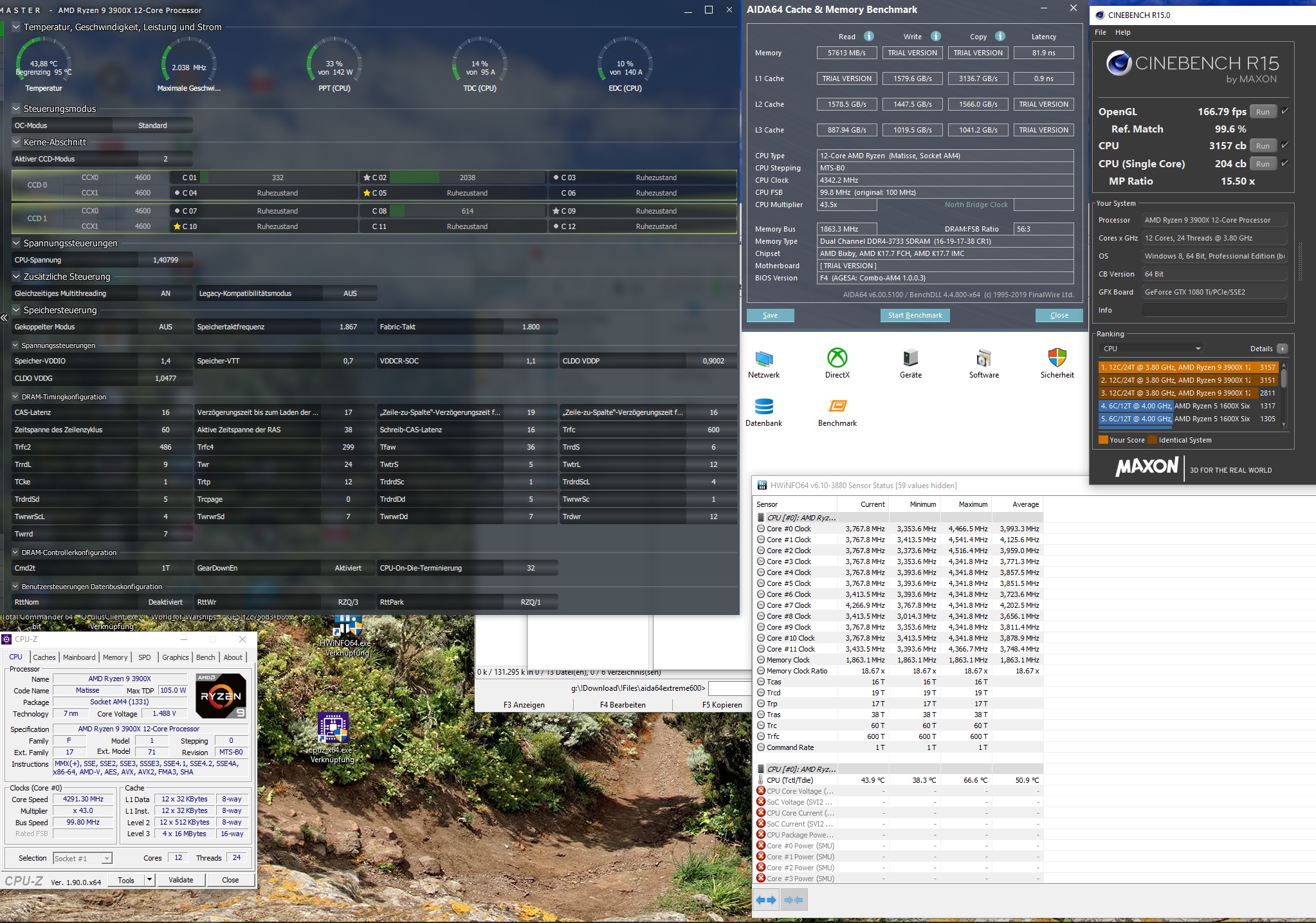1316x923 pixels.
Task: Open the Geräte icon
Action: click(x=910, y=358)
